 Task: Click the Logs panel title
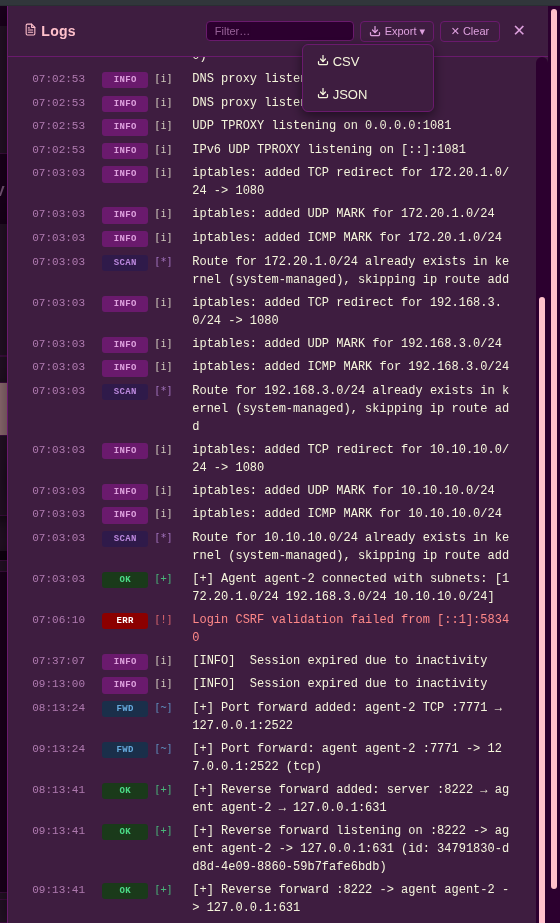click(58, 31)
